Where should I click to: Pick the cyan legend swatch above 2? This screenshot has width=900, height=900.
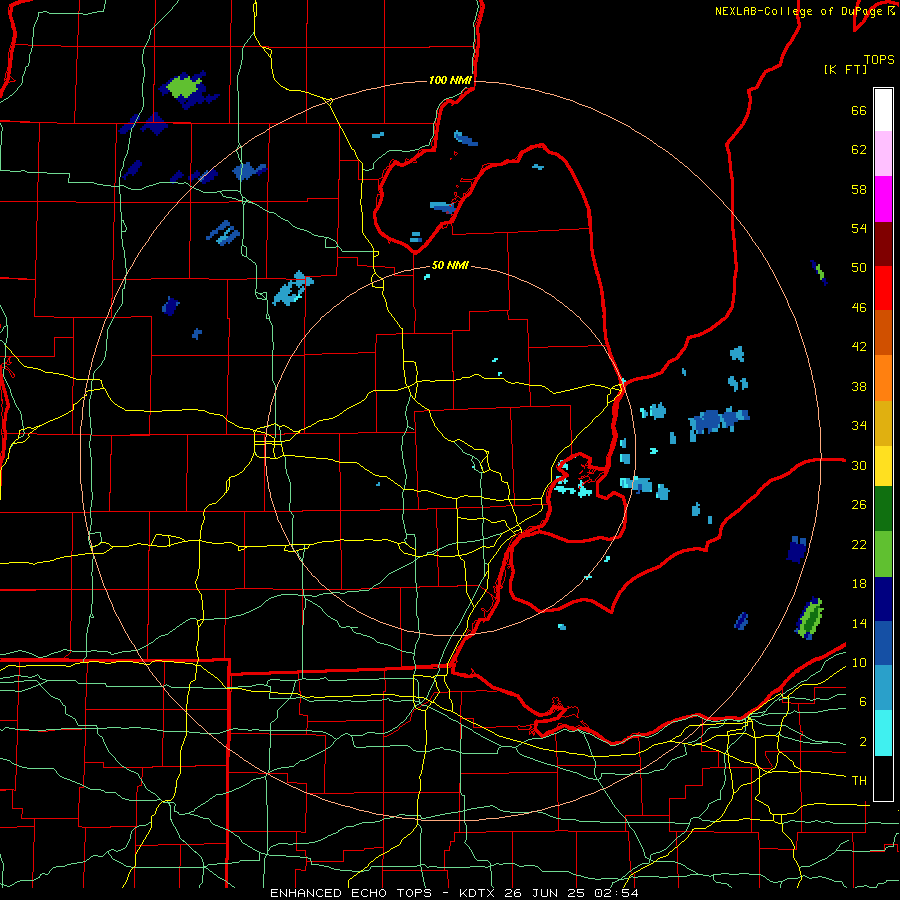coord(883,733)
